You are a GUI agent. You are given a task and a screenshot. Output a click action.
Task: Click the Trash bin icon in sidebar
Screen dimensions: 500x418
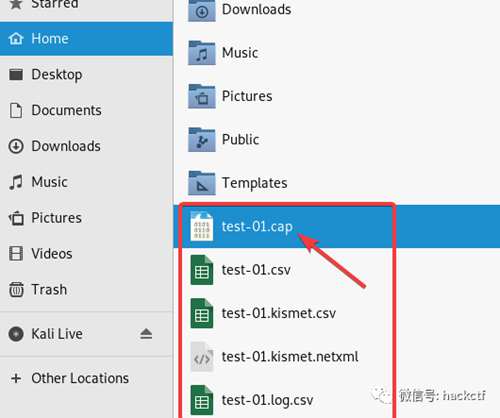[x=16, y=289]
